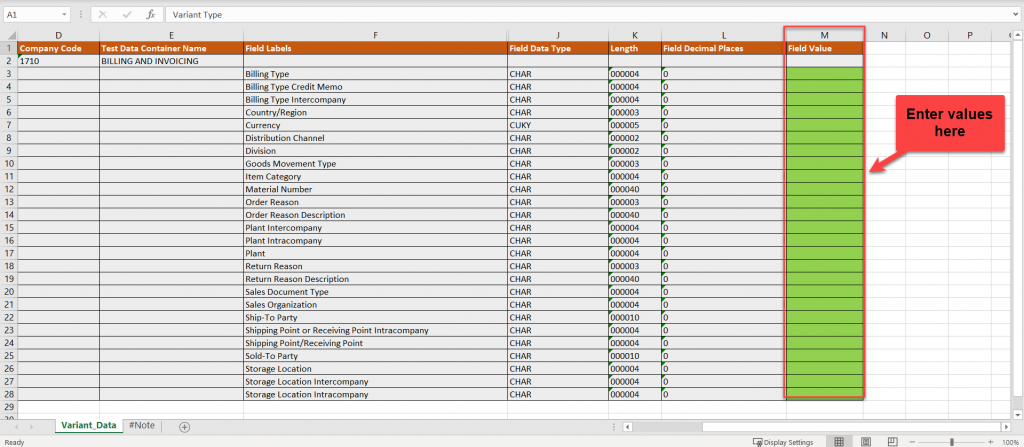
Task: Click the zoom in plus icon
Action: click(991, 442)
